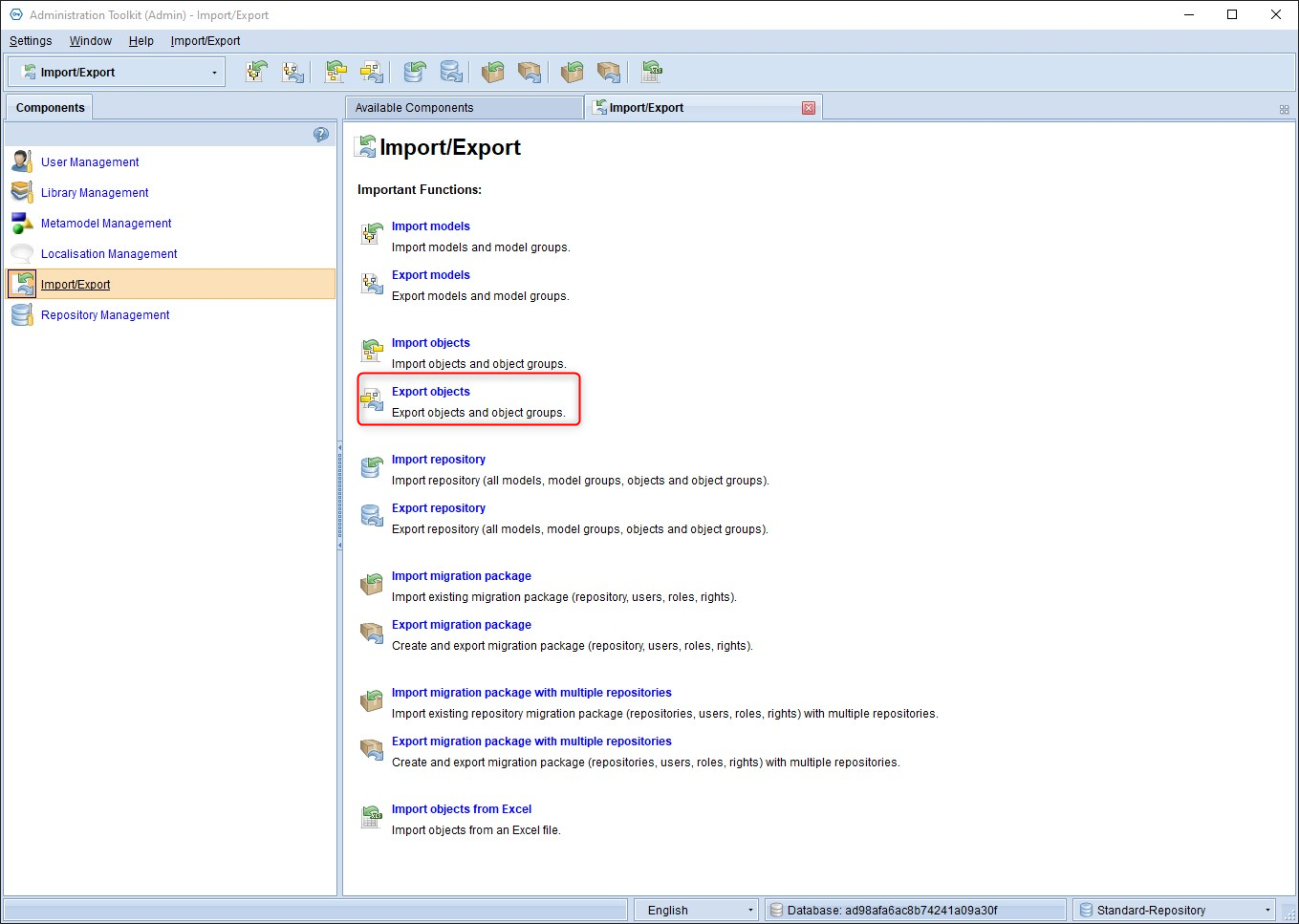1299x924 pixels.
Task: Click the Import migration package link
Action: [x=462, y=576]
